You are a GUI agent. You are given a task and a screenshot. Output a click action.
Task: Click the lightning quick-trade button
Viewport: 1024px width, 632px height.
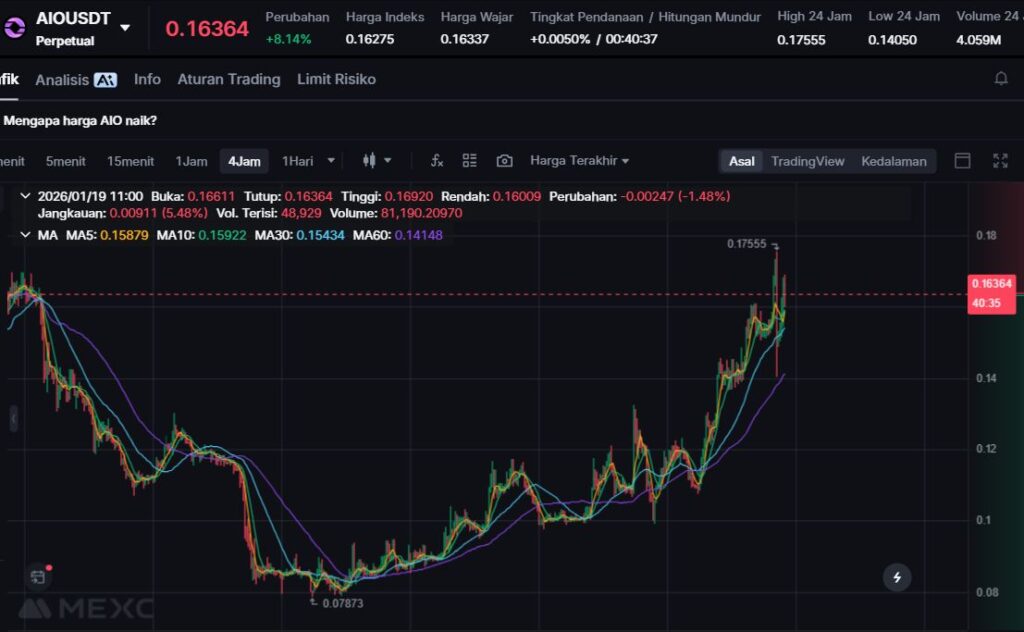(897, 577)
